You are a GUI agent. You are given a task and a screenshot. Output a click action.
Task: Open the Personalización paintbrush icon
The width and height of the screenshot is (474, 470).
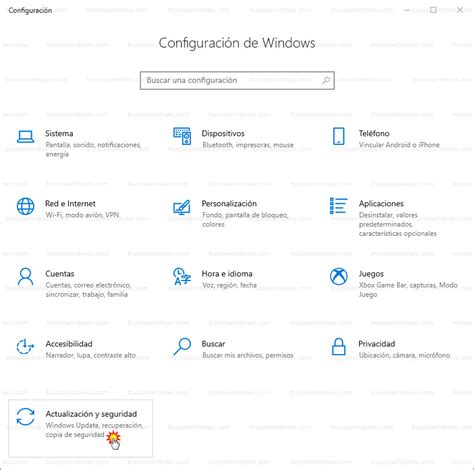182,207
